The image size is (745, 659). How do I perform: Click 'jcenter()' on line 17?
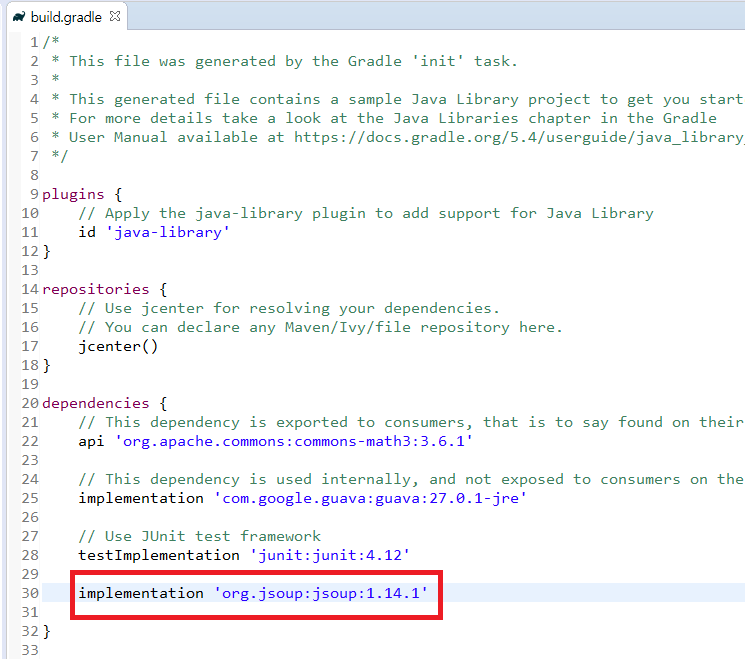(118, 346)
